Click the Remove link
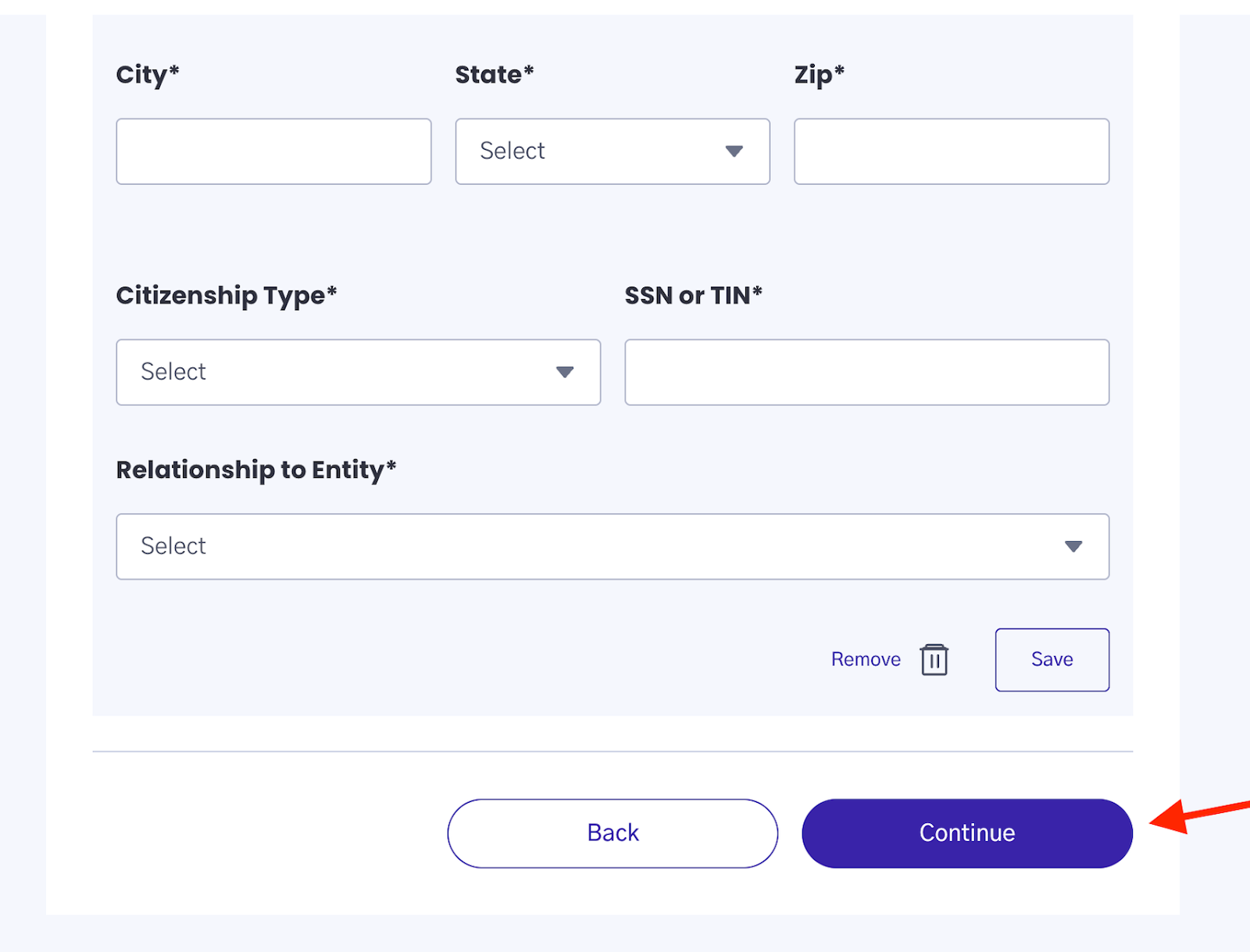Screen dimensions: 1250x952 click(x=866, y=659)
